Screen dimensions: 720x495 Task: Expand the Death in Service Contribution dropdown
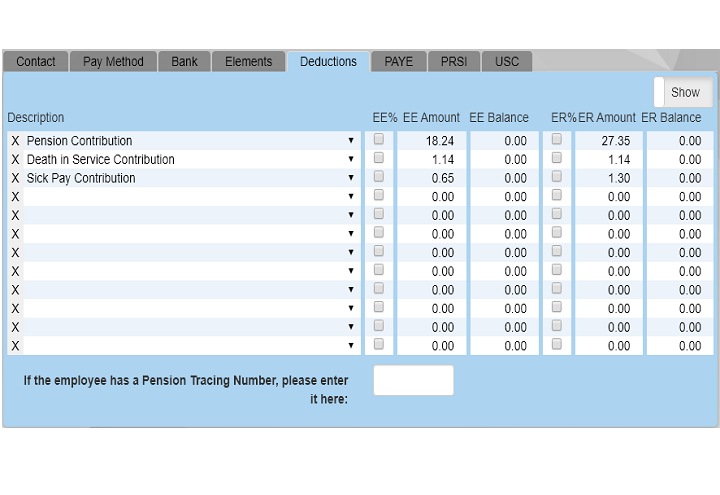(351, 160)
